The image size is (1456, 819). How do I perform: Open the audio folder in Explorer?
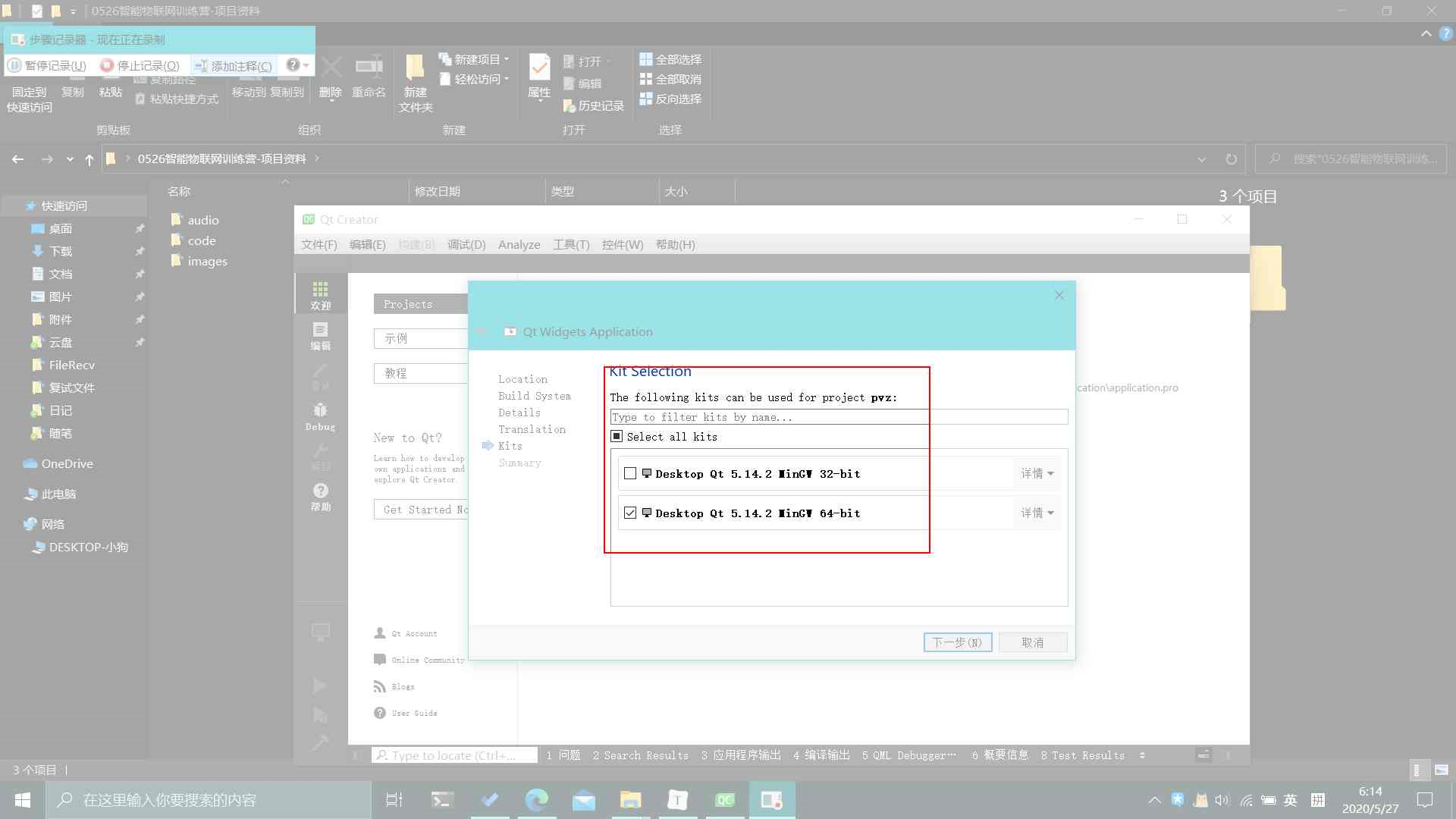195,220
